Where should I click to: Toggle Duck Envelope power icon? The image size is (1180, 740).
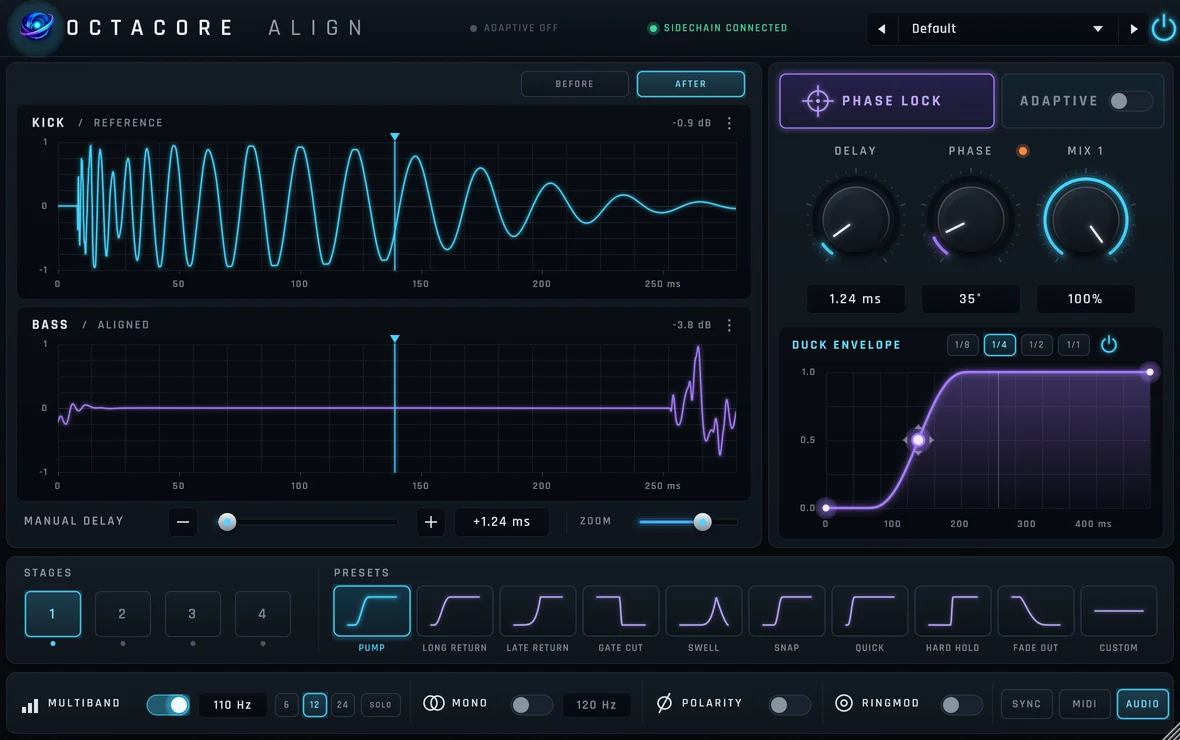pos(1109,345)
